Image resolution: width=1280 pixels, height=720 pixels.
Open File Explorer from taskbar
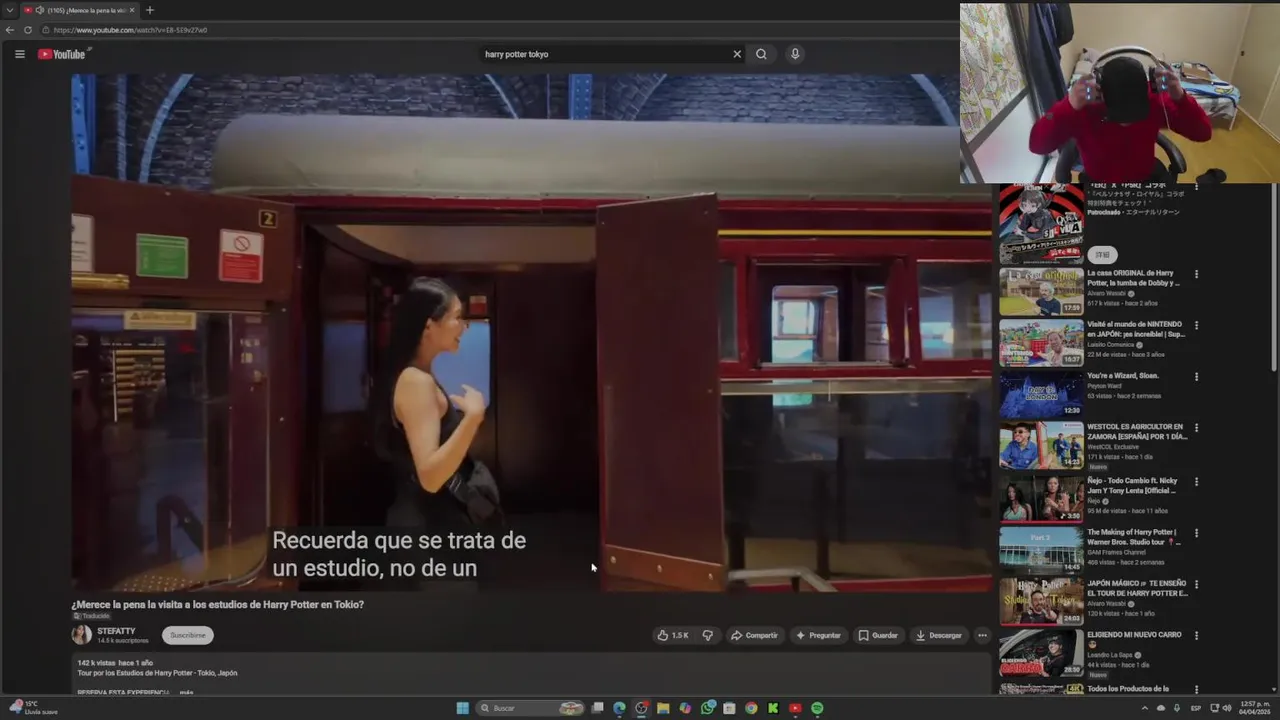(x=663, y=708)
